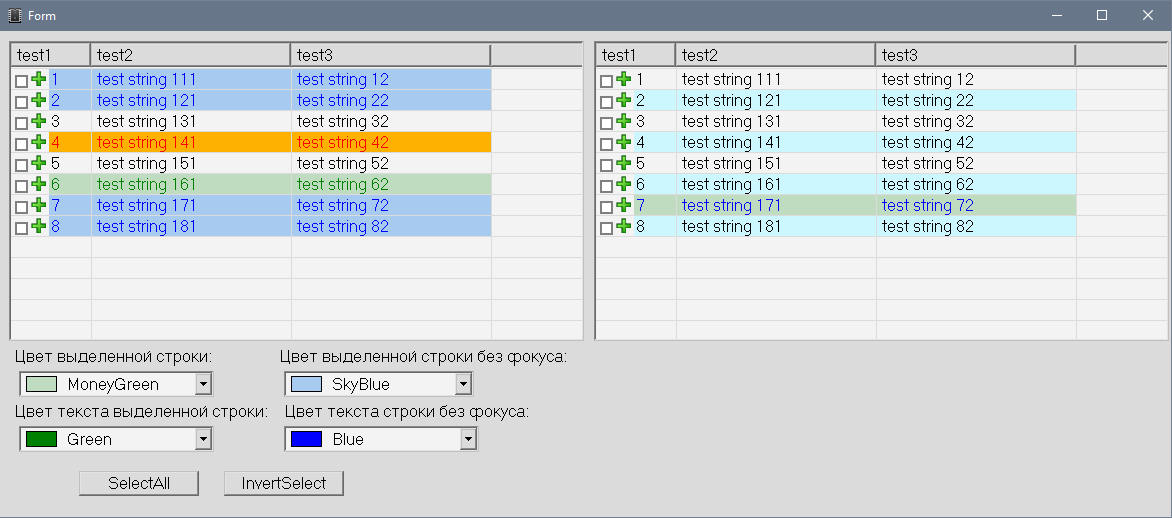1172x518 pixels.
Task: Open the Green text color dropdown
Action: pos(203,439)
